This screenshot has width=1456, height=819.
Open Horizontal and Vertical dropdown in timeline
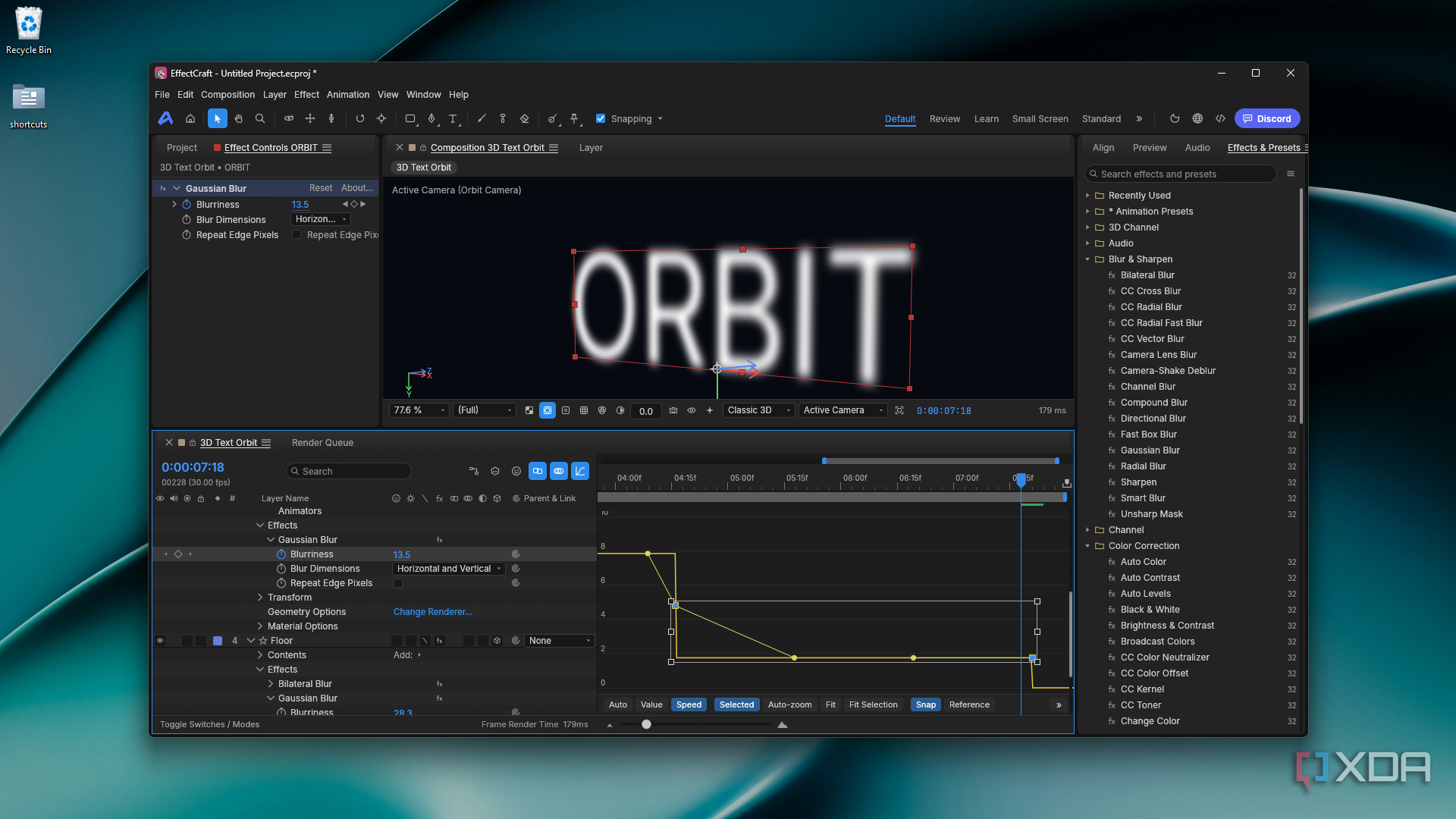pos(449,569)
